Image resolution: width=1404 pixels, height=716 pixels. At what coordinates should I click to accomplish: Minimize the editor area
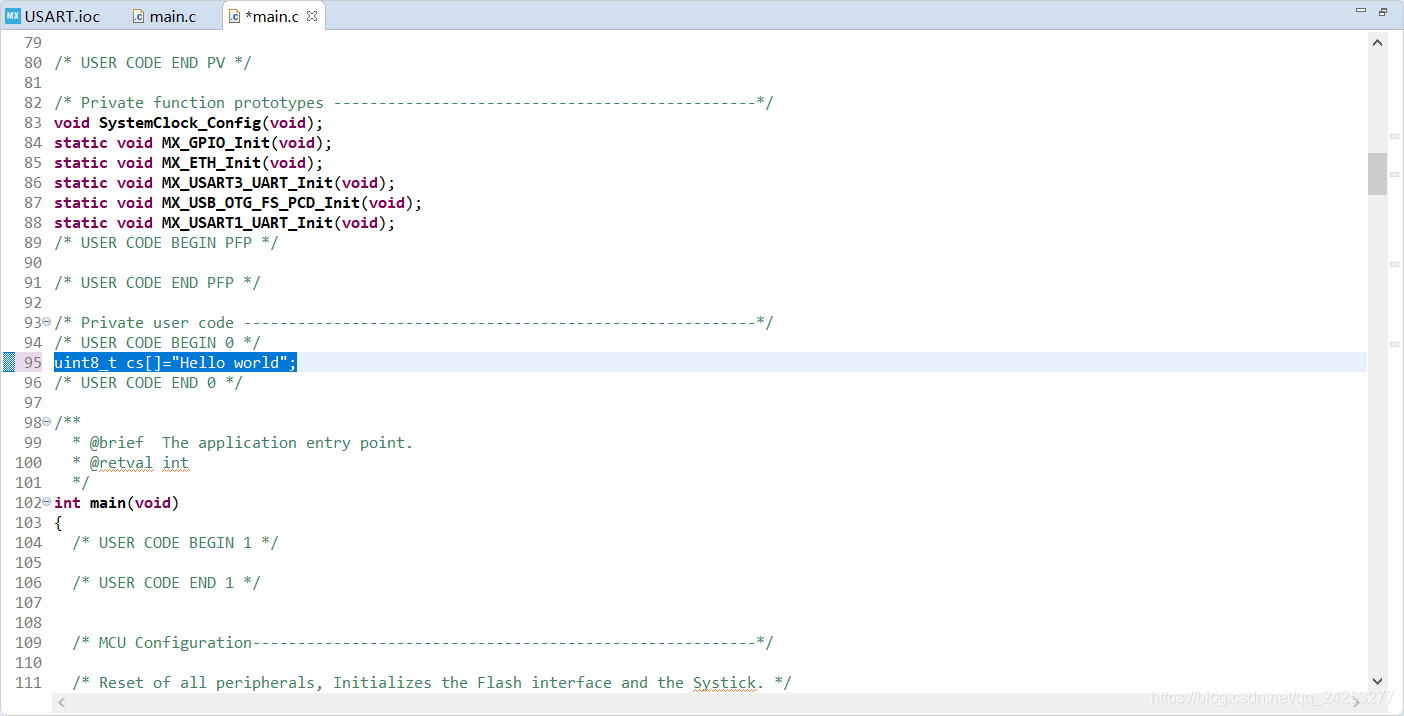(x=1360, y=12)
